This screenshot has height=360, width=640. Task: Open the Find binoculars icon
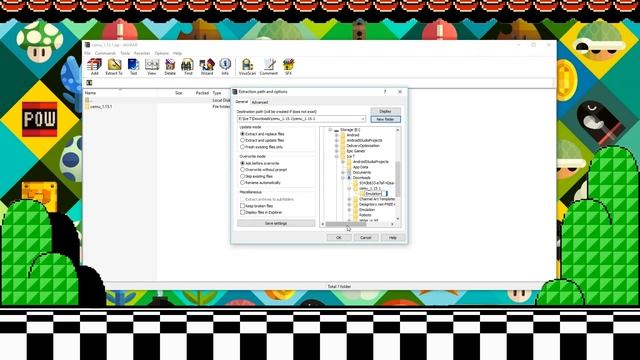[188, 67]
